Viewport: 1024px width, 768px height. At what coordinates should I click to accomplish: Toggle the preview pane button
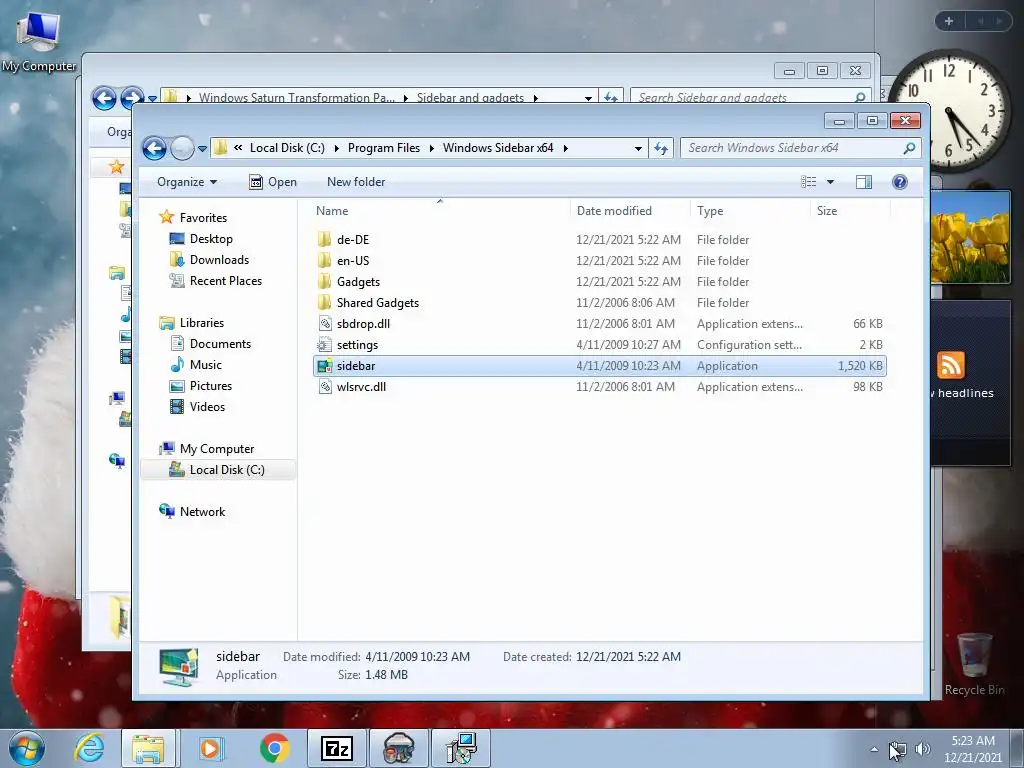point(863,182)
